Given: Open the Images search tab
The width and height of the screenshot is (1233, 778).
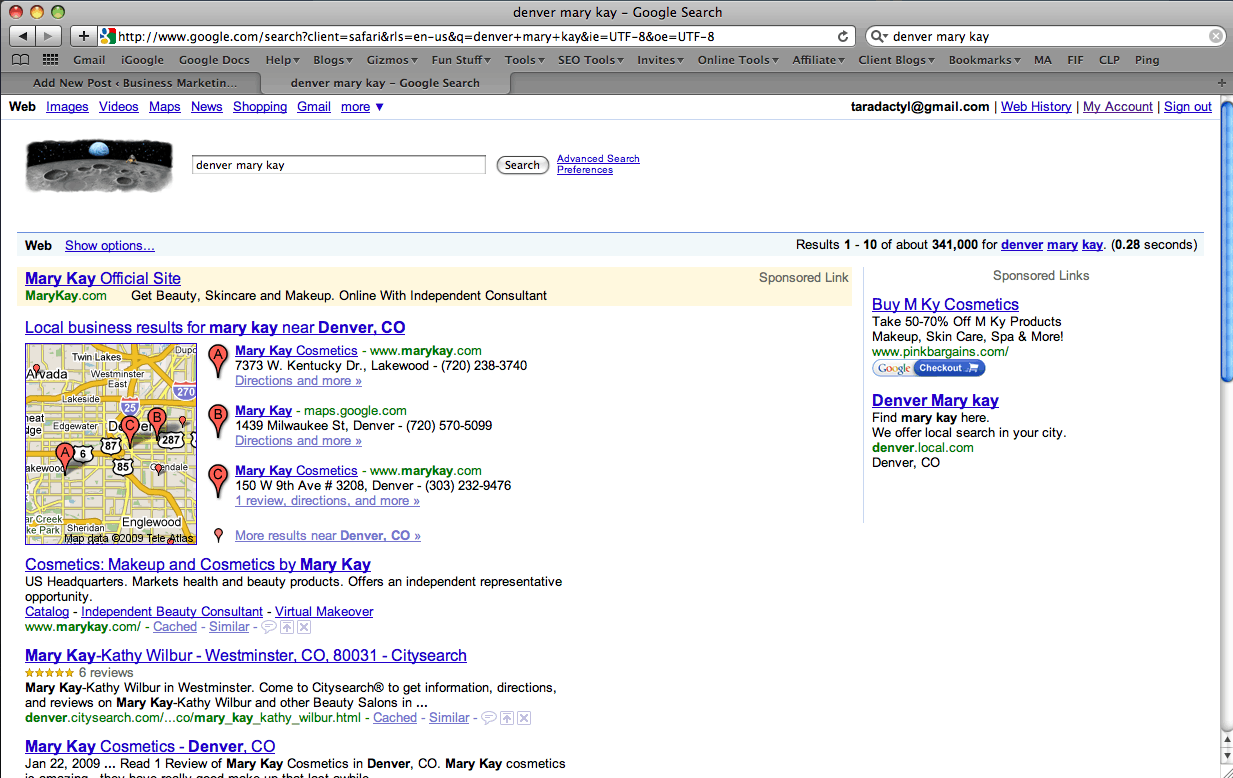Looking at the screenshot, I should pos(67,107).
